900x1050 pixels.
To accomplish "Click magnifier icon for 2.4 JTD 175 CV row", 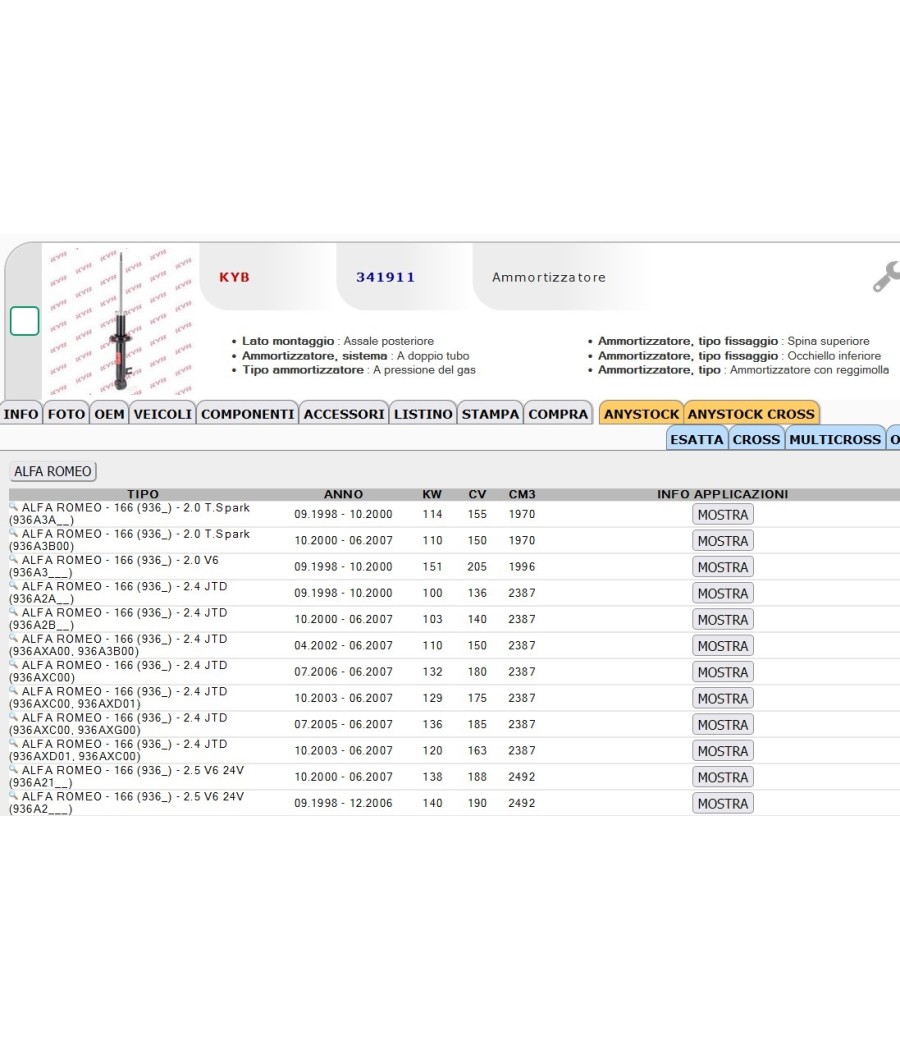I will tap(13, 690).
